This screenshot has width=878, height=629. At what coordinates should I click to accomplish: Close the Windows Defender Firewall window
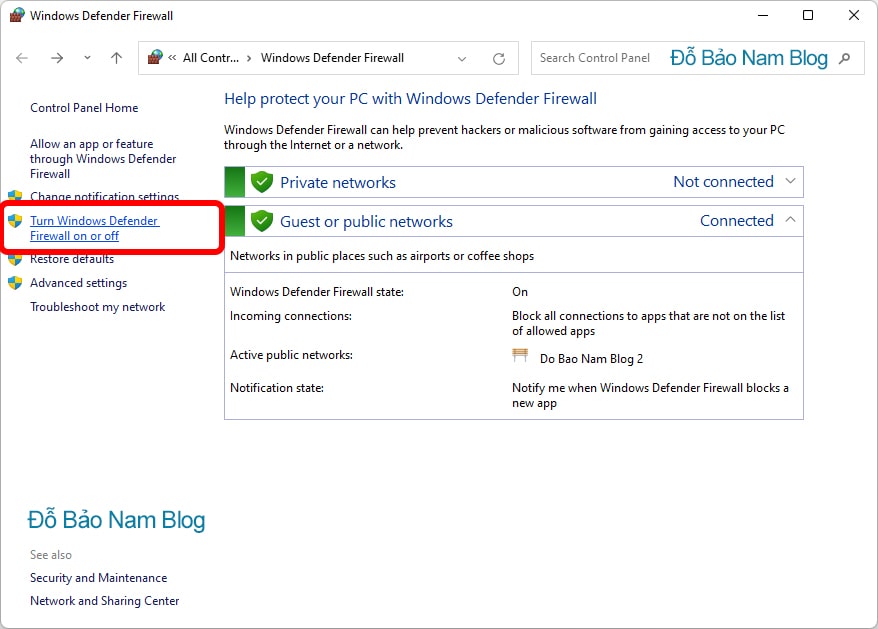pos(853,15)
